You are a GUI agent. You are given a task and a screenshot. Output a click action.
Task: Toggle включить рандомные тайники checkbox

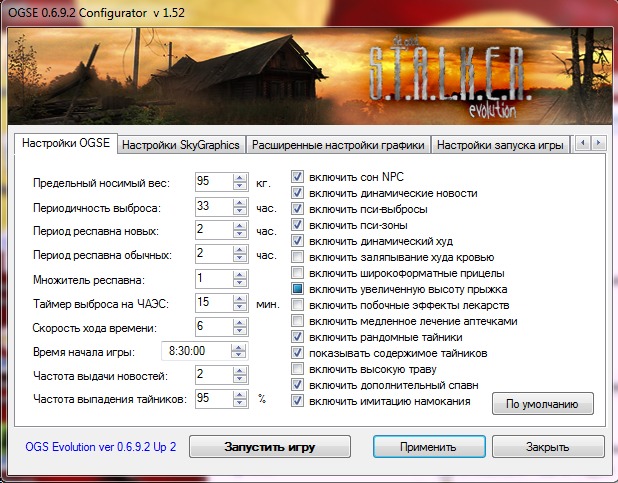coord(297,337)
